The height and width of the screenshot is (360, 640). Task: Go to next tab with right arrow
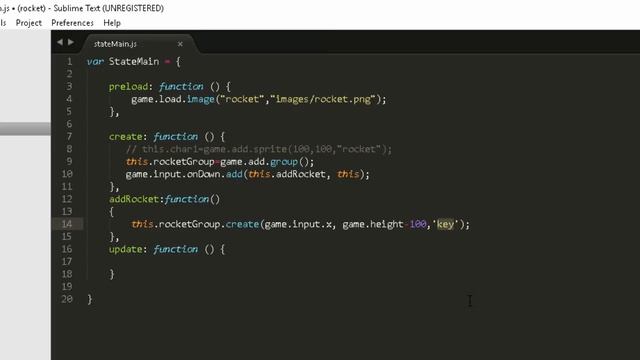(71, 42)
